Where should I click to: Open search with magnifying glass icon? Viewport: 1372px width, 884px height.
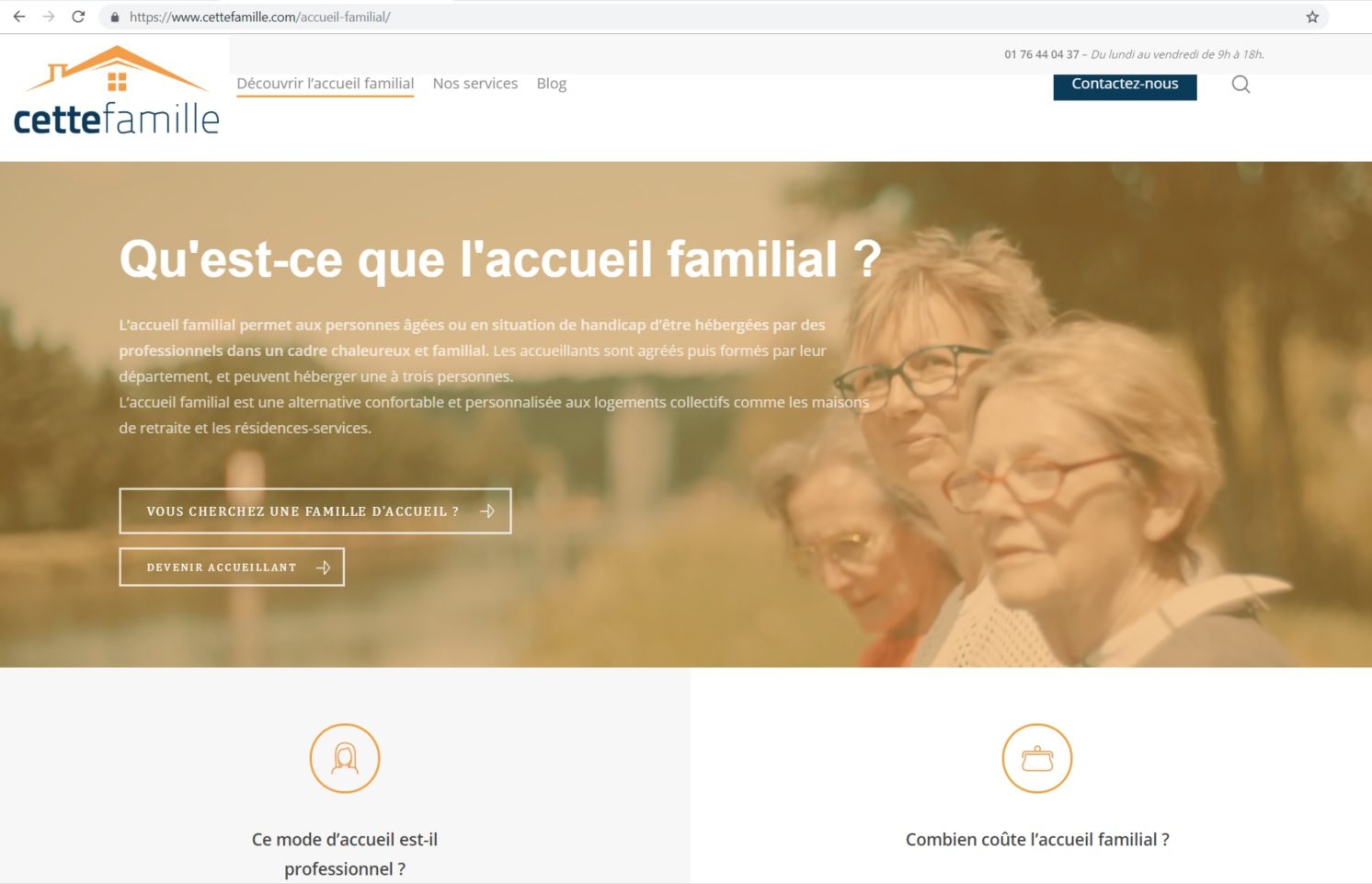[x=1241, y=85]
